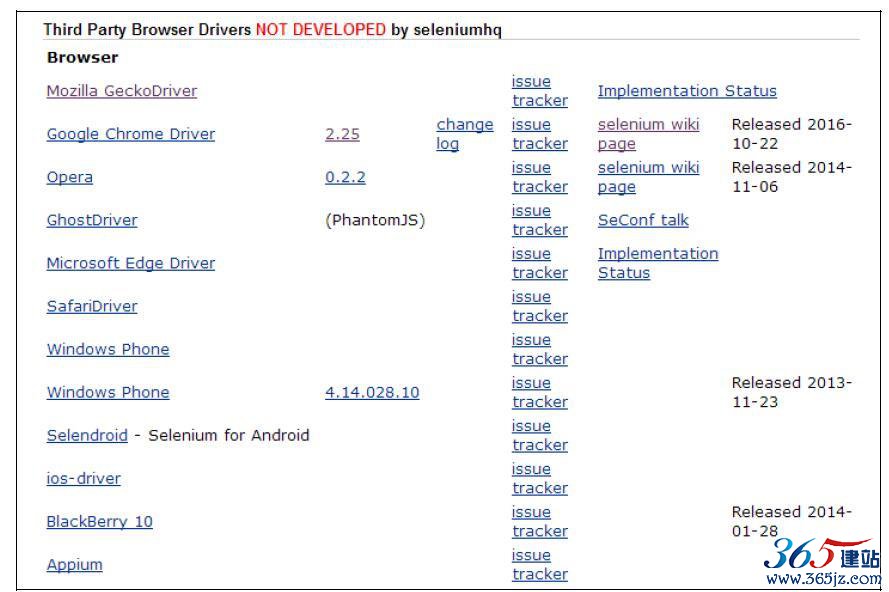
Task: Open the Chrome Driver change log
Action: (x=465, y=134)
